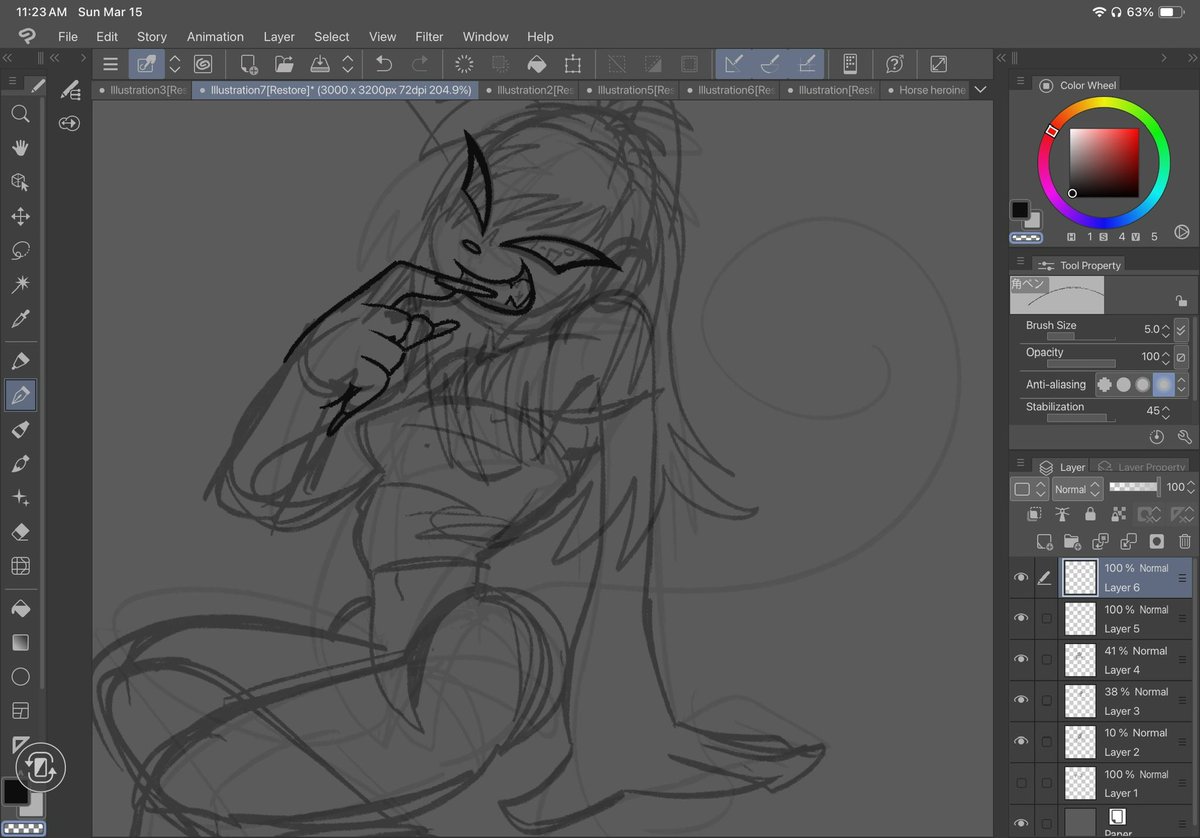Adjust the layer opacity slider
The height and width of the screenshot is (838, 1200).
pyautogui.click(x=1134, y=487)
